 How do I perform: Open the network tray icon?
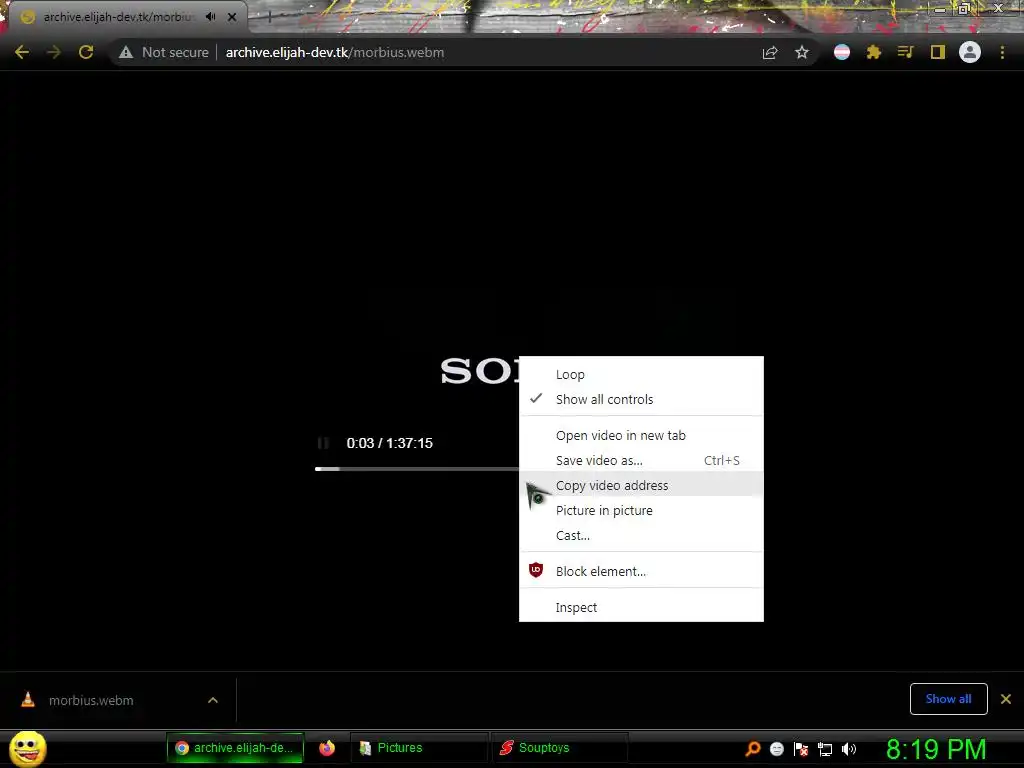click(825, 749)
